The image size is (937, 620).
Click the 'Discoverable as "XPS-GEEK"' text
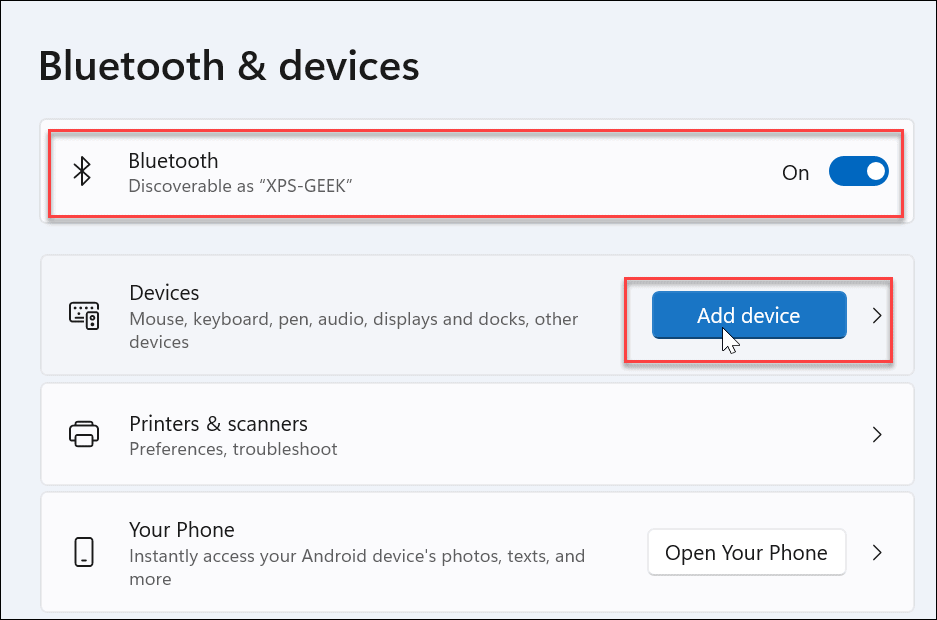click(240, 186)
